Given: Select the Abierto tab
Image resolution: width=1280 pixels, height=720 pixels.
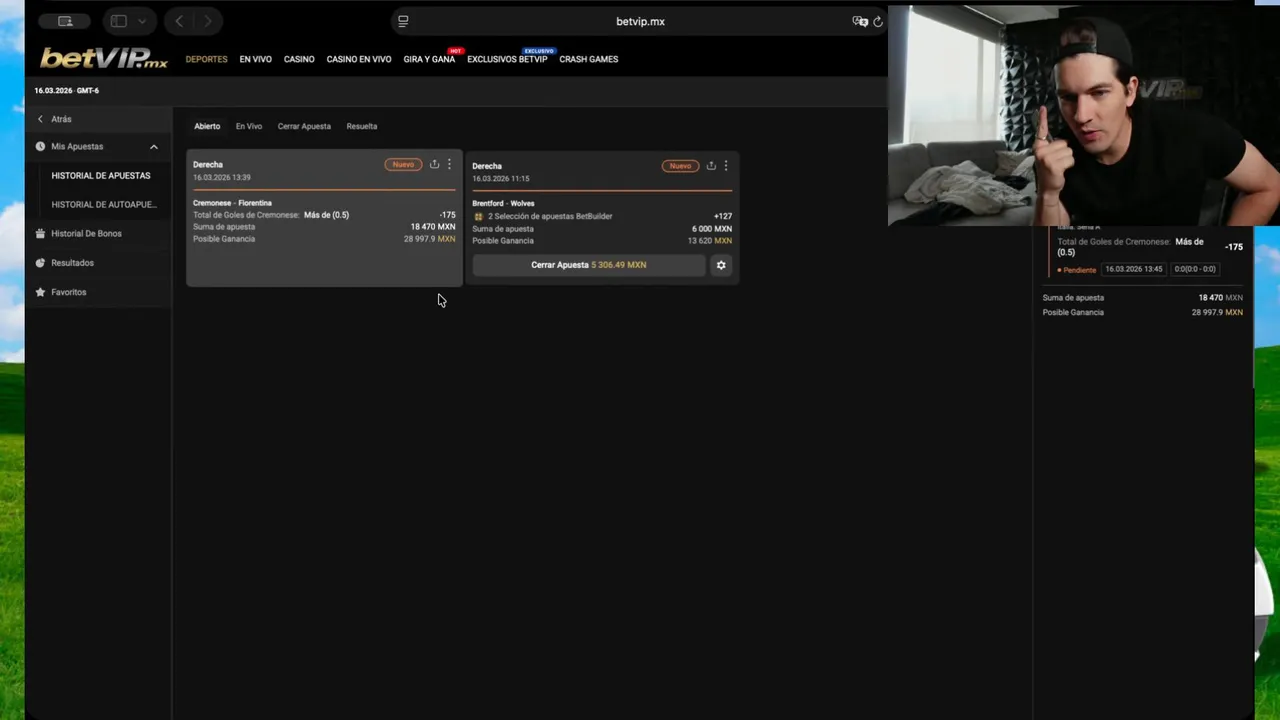Looking at the screenshot, I should (x=207, y=126).
